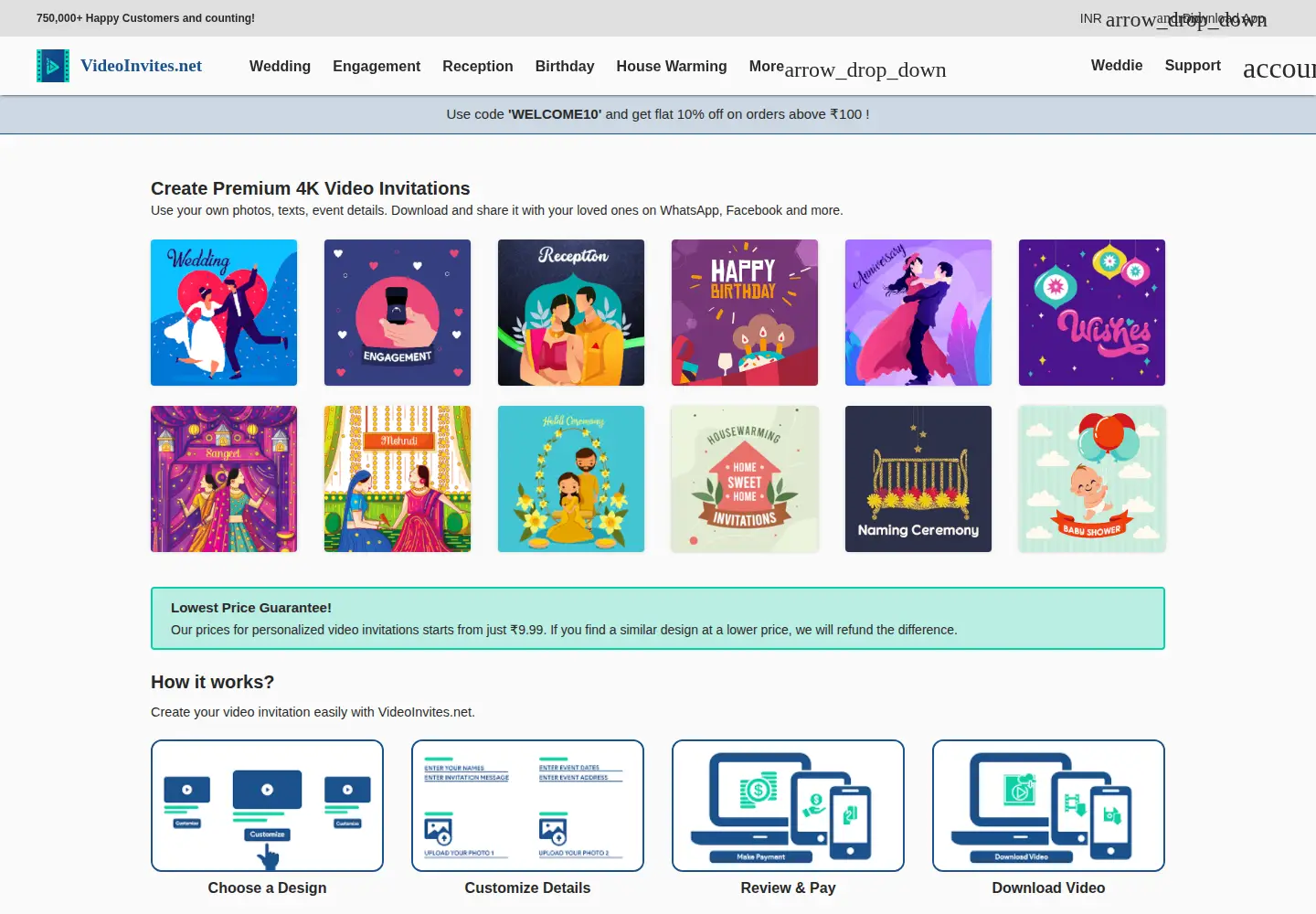This screenshot has width=1316, height=914.
Task: Click the Choose a Design step illustration
Action: point(267,805)
